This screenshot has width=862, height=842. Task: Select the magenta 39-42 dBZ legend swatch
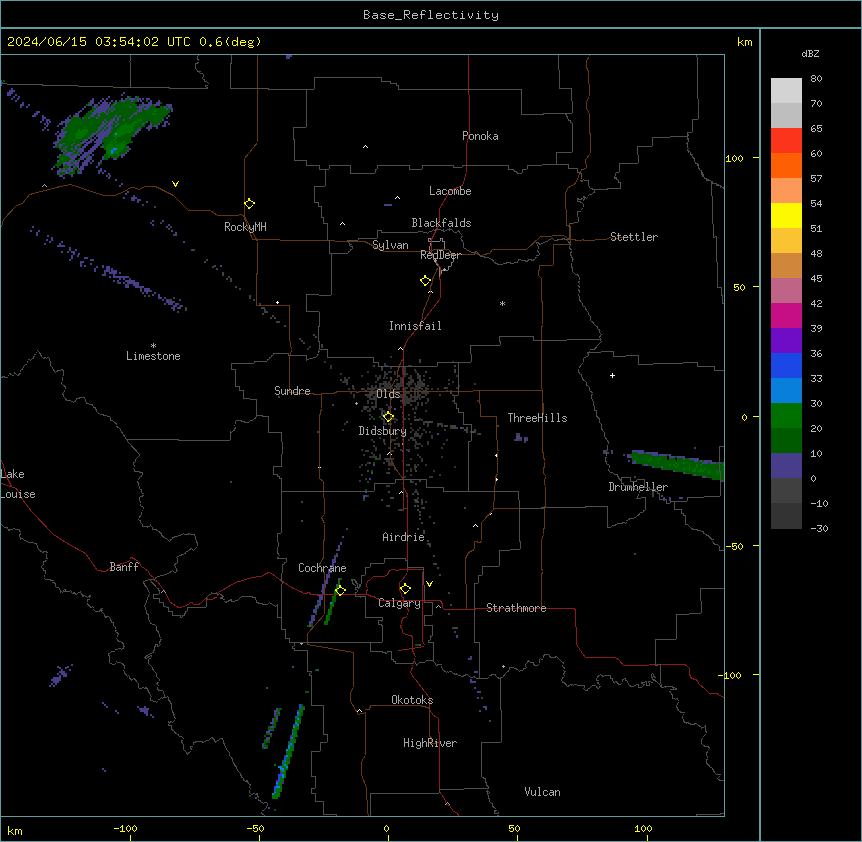pyautogui.click(x=786, y=315)
